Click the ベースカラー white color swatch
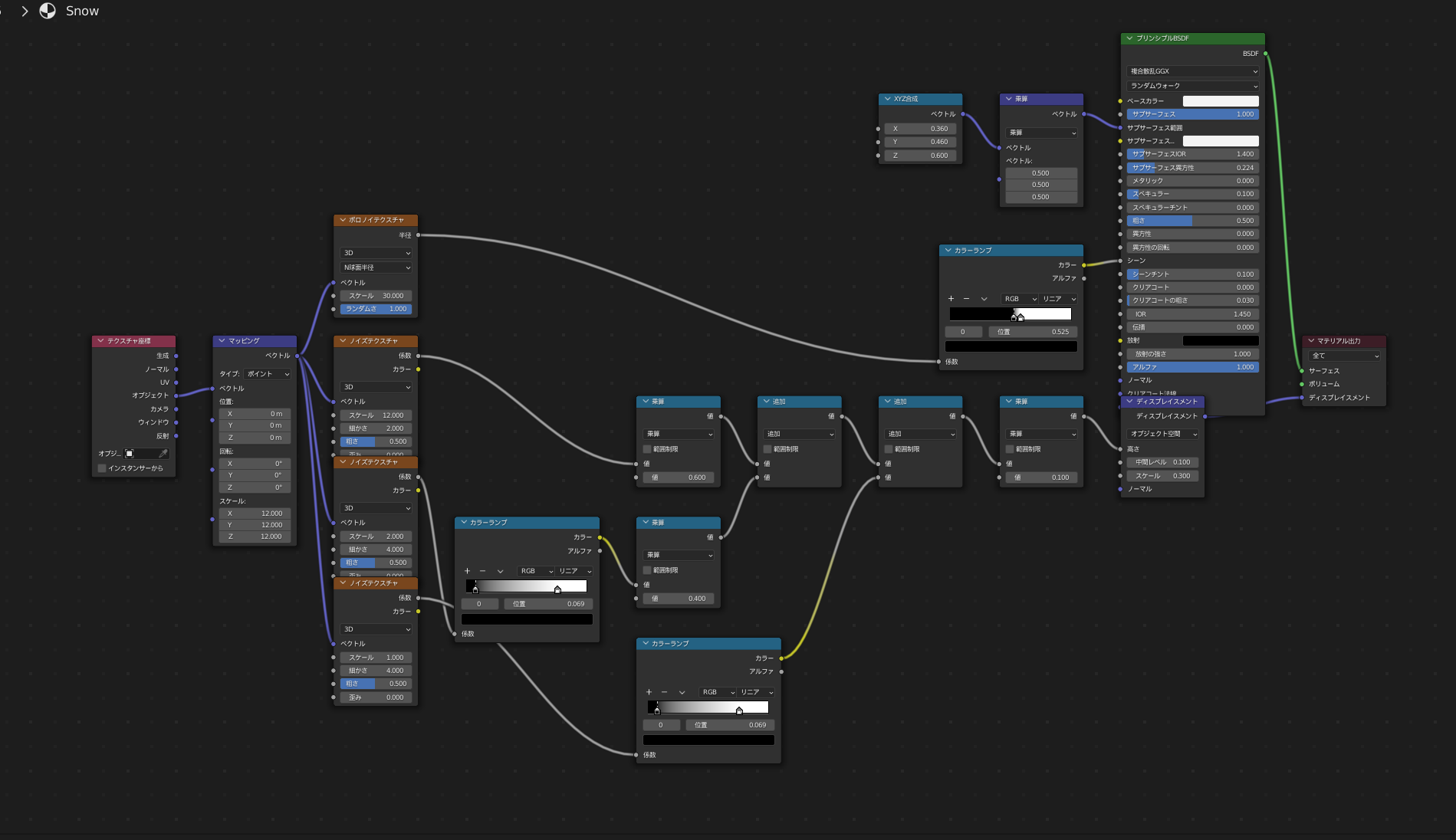The height and width of the screenshot is (840, 1456). pyautogui.click(x=1220, y=101)
